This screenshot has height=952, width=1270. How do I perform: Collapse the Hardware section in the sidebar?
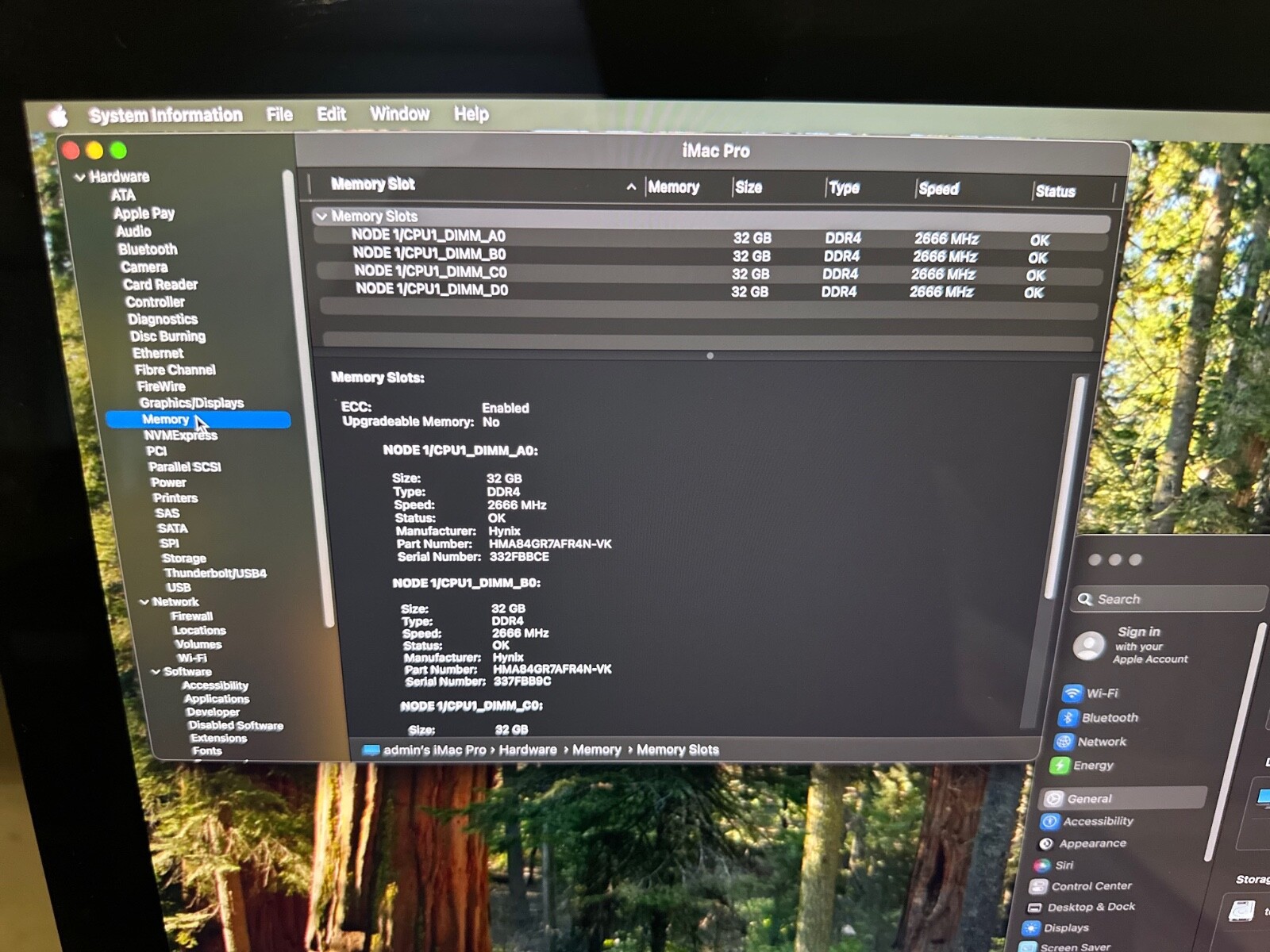point(79,177)
